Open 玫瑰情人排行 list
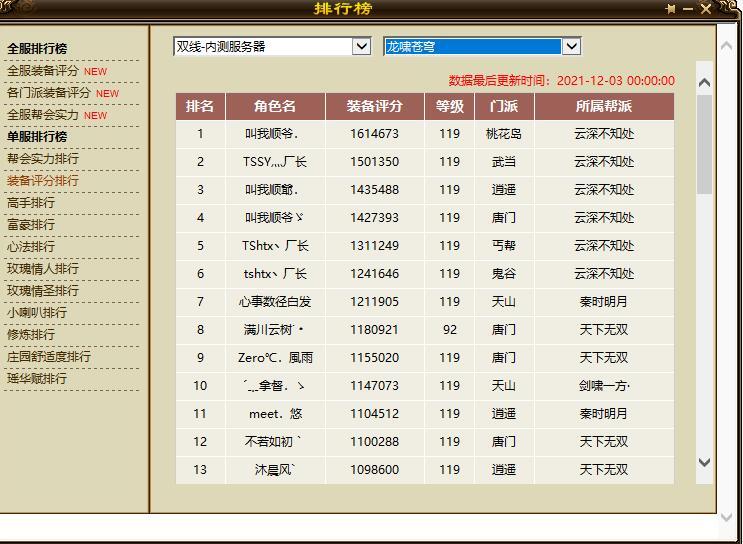Screen dimensions: 743x544 coord(43,269)
